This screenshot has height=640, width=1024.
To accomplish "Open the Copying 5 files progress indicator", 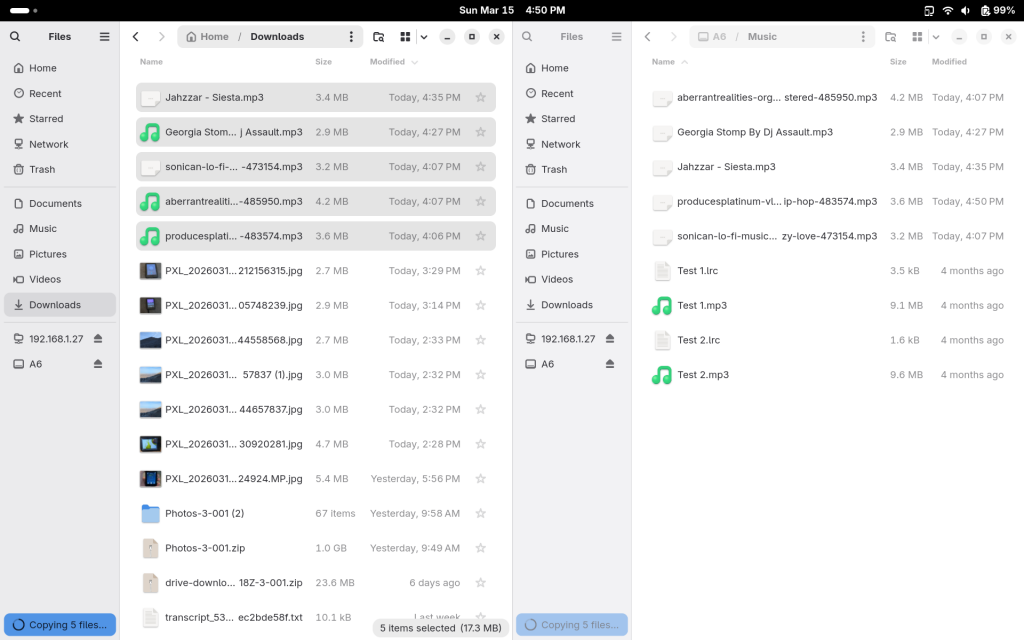I will (x=60, y=625).
